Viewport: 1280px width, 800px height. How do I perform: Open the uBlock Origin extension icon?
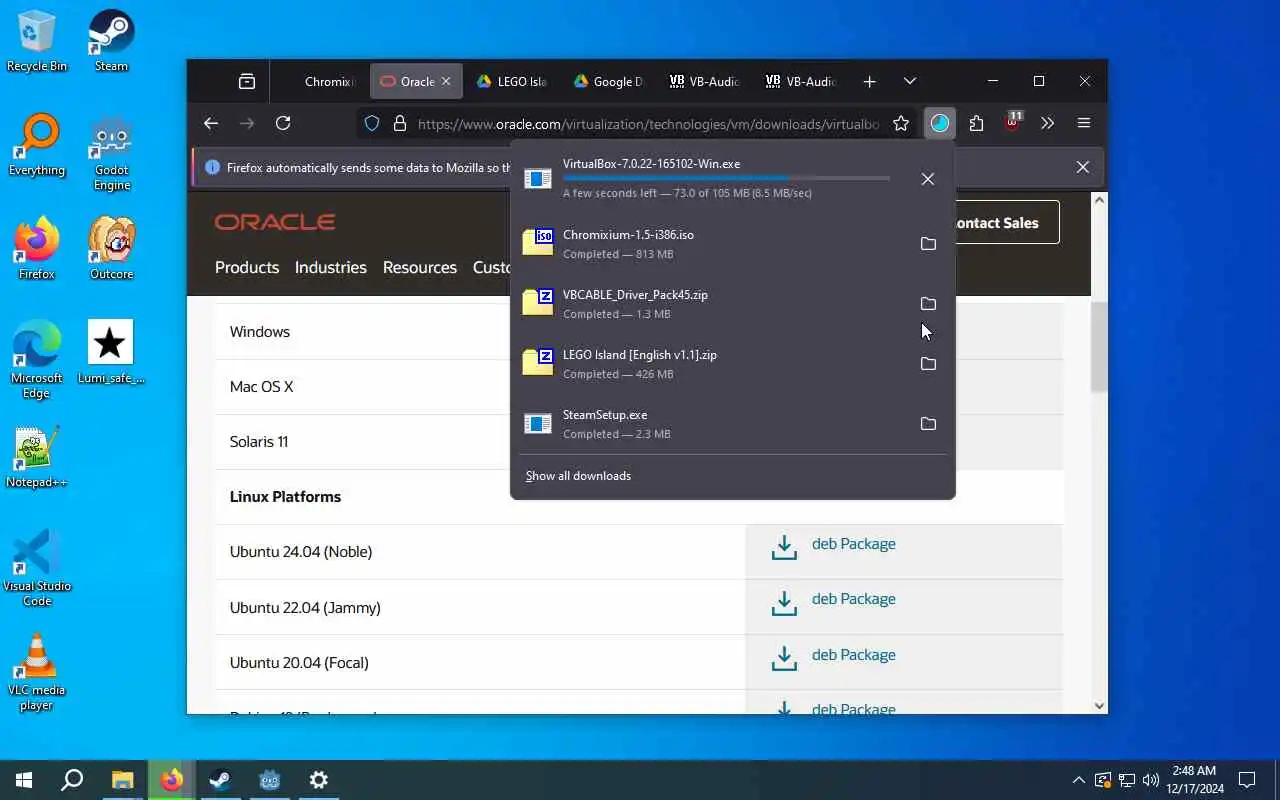1013,123
